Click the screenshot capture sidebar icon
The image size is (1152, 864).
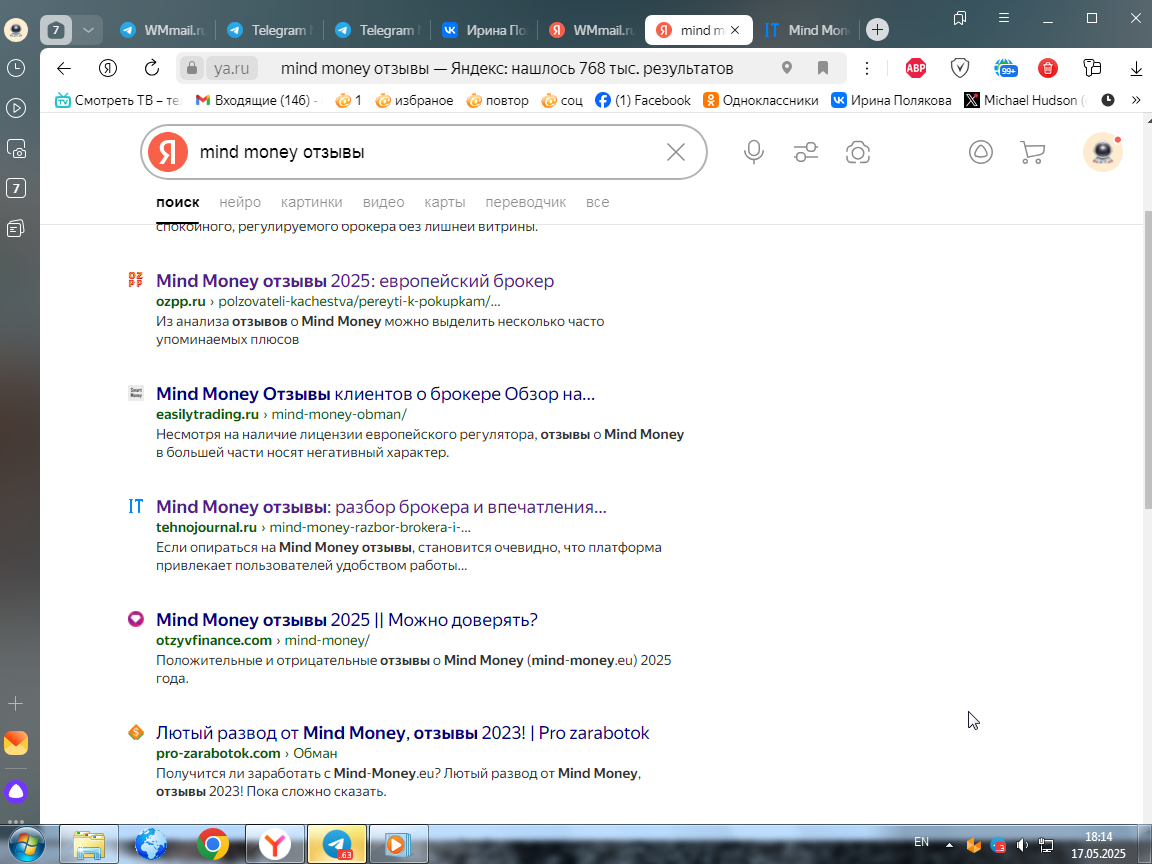pos(16,148)
